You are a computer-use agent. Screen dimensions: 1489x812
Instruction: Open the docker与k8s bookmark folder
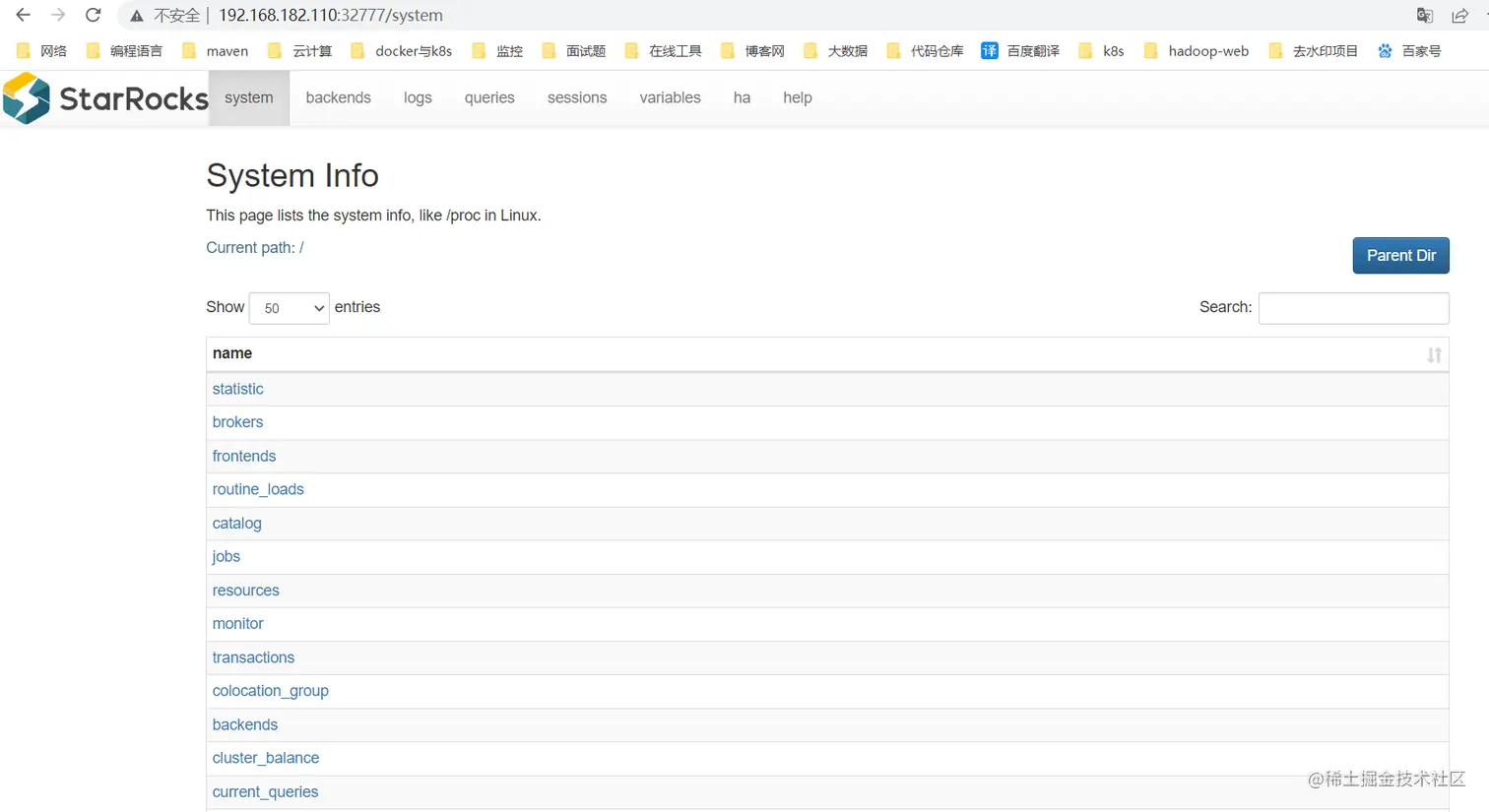coord(402,51)
